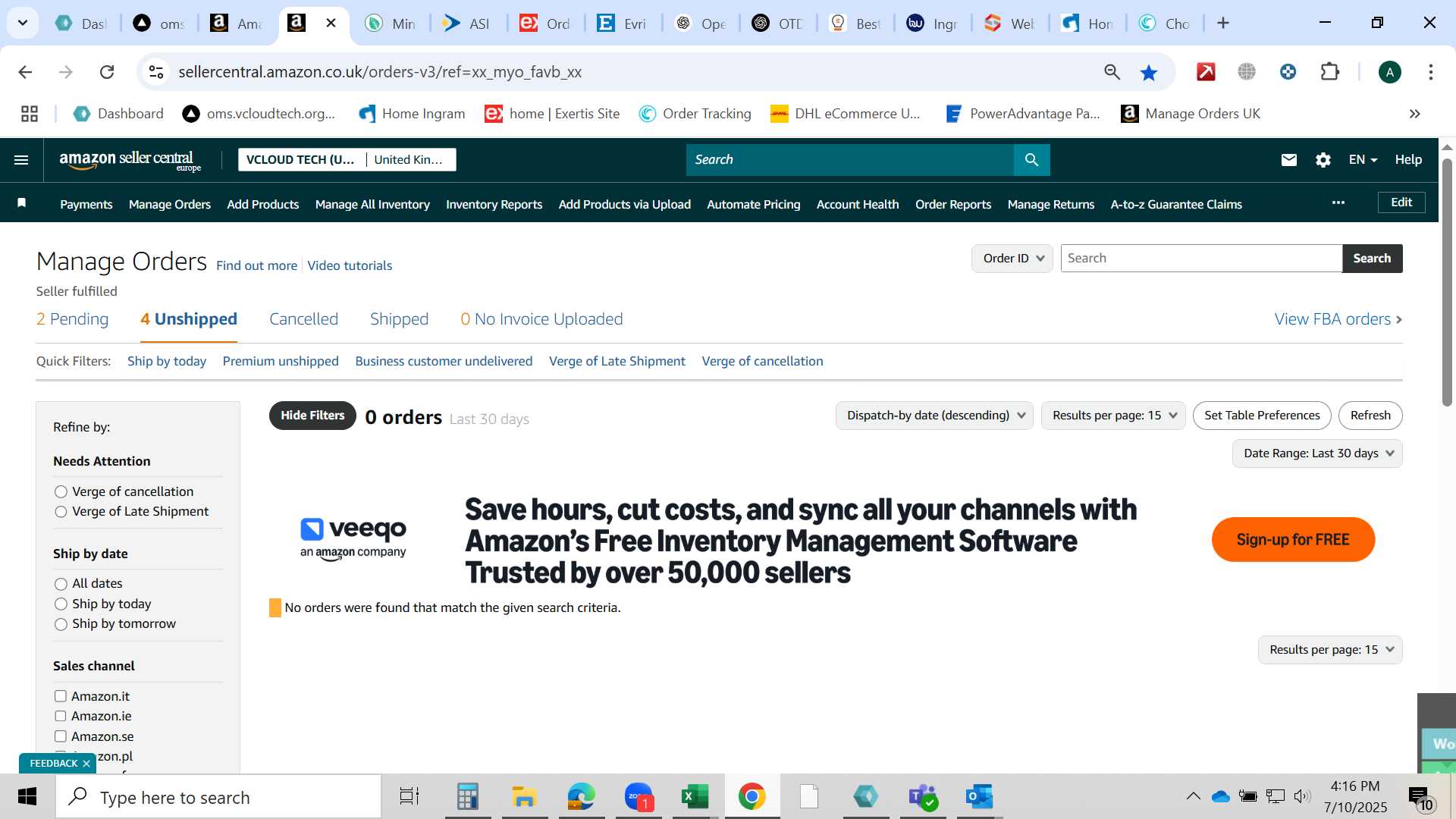Select Verge of Late Shipment radio button

tap(61, 512)
